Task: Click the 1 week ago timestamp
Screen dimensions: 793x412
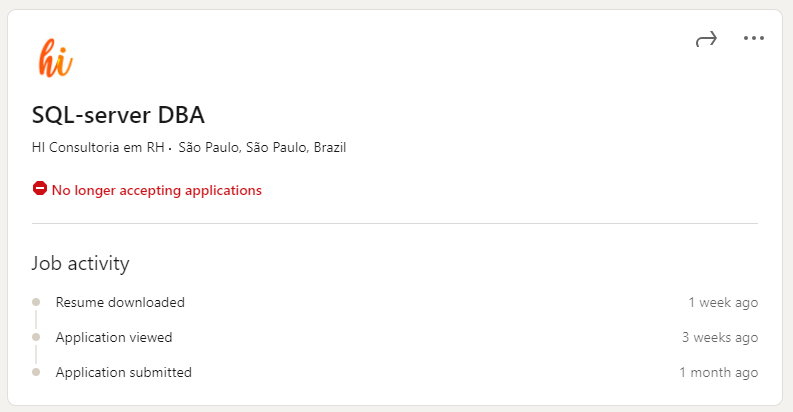Action: (x=722, y=302)
